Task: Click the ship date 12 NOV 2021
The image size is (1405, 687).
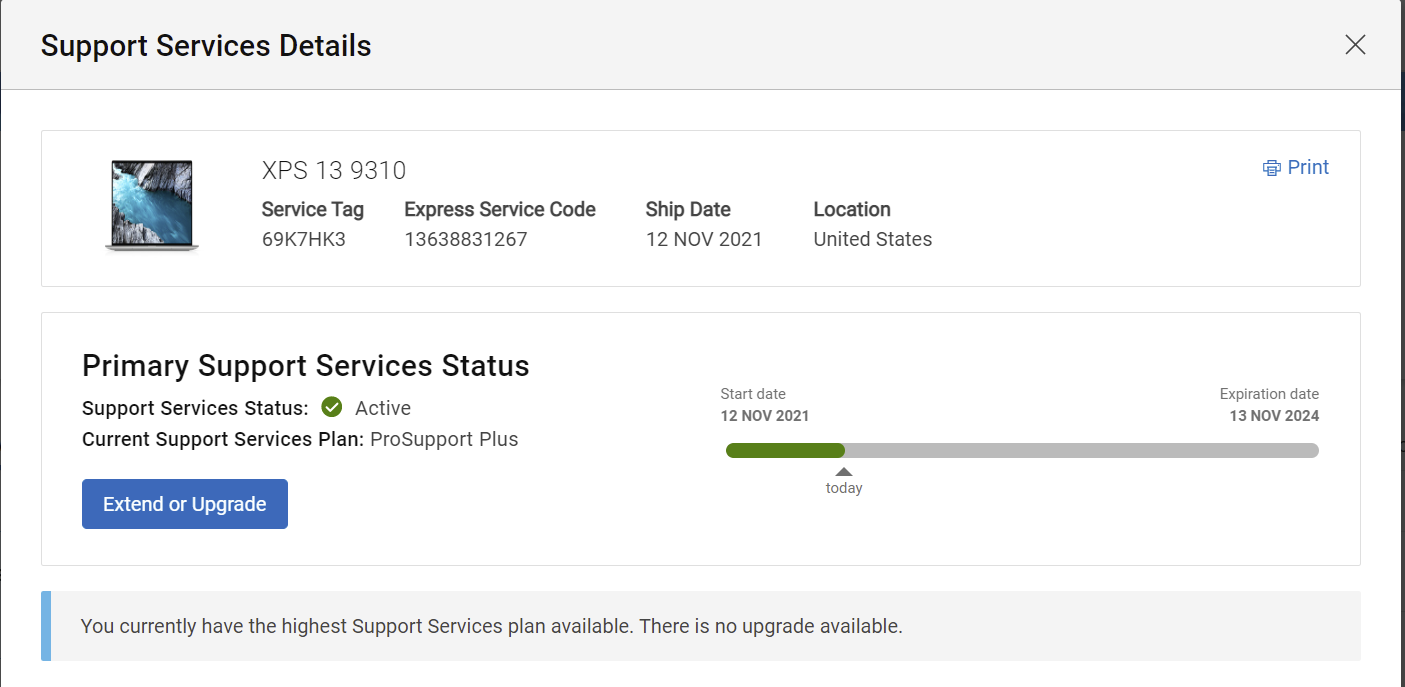Action: (x=704, y=240)
